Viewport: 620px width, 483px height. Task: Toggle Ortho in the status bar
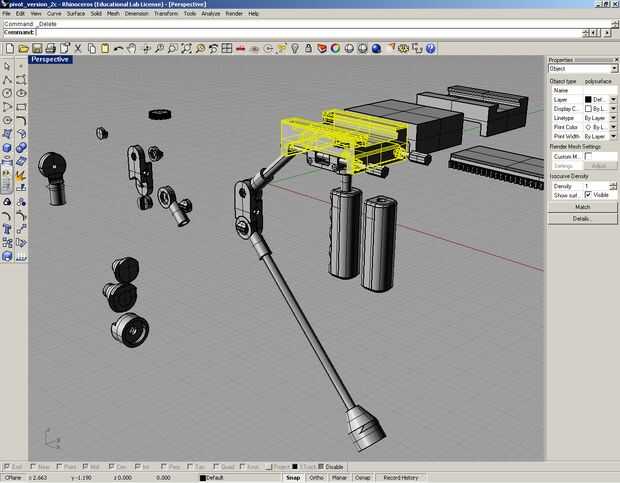pyautogui.click(x=316, y=477)
